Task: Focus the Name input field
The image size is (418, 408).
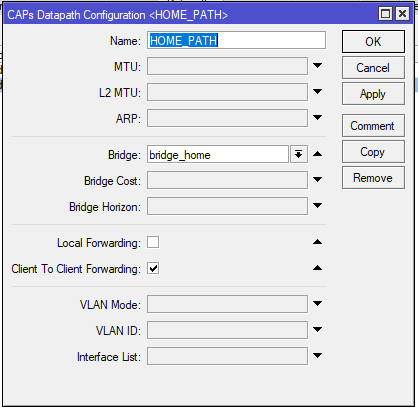Action: tap(236, 40)
